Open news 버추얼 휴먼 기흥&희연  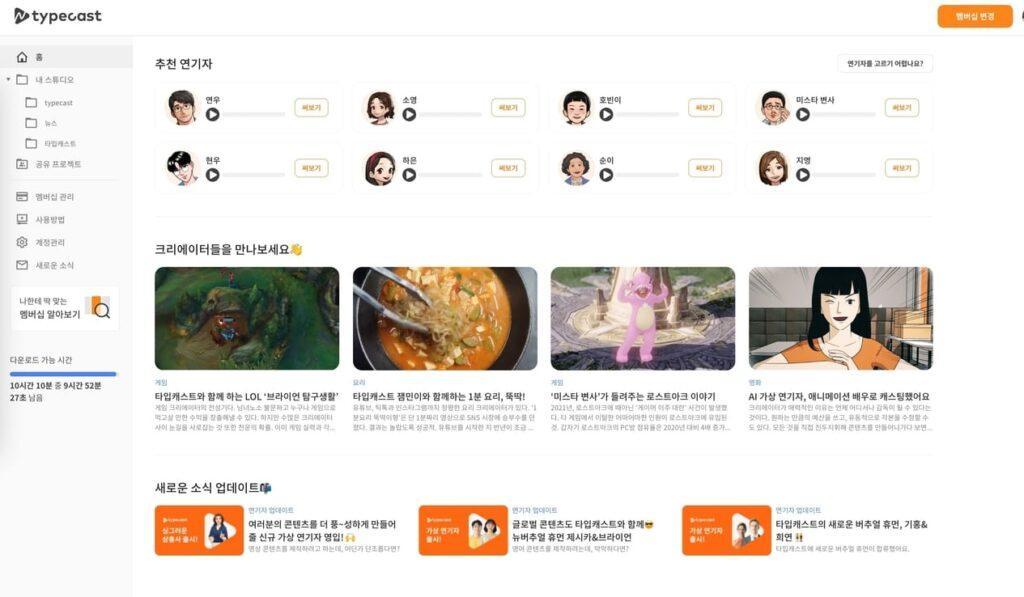click(852, 530)
